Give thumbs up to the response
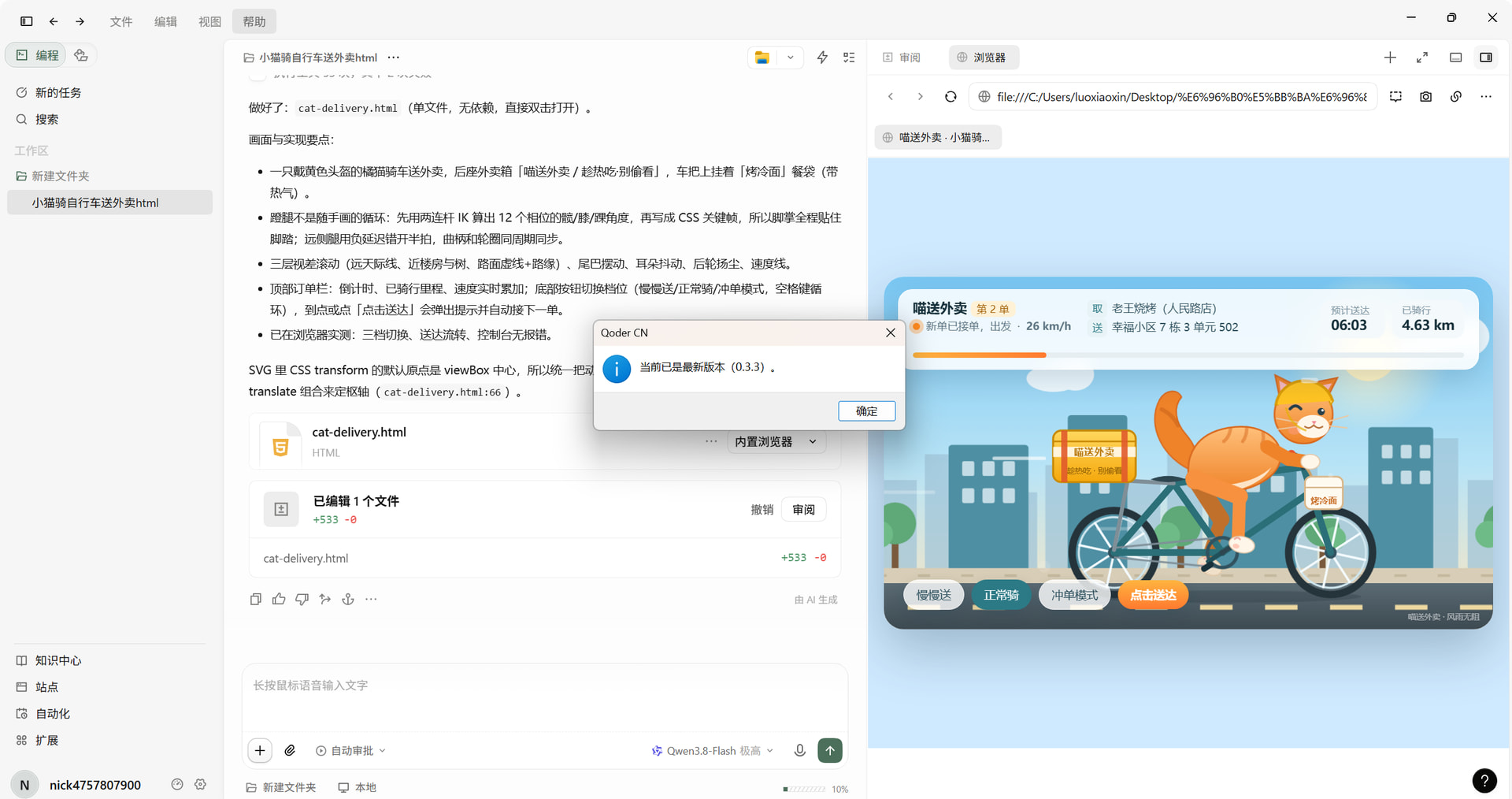The height and width of the screenshot is (799, 1512). pyautogui.click(x=279, y=600)
